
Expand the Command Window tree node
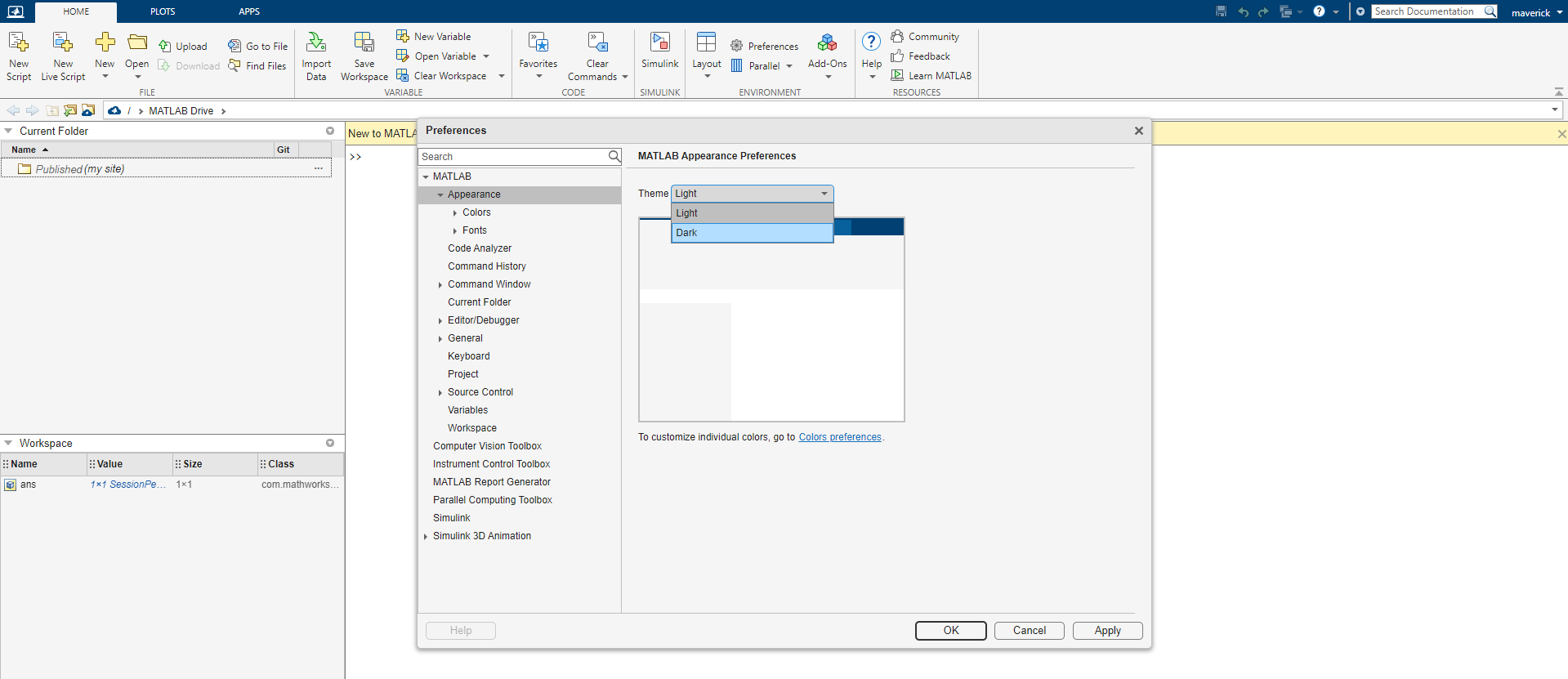coord(440,284)
